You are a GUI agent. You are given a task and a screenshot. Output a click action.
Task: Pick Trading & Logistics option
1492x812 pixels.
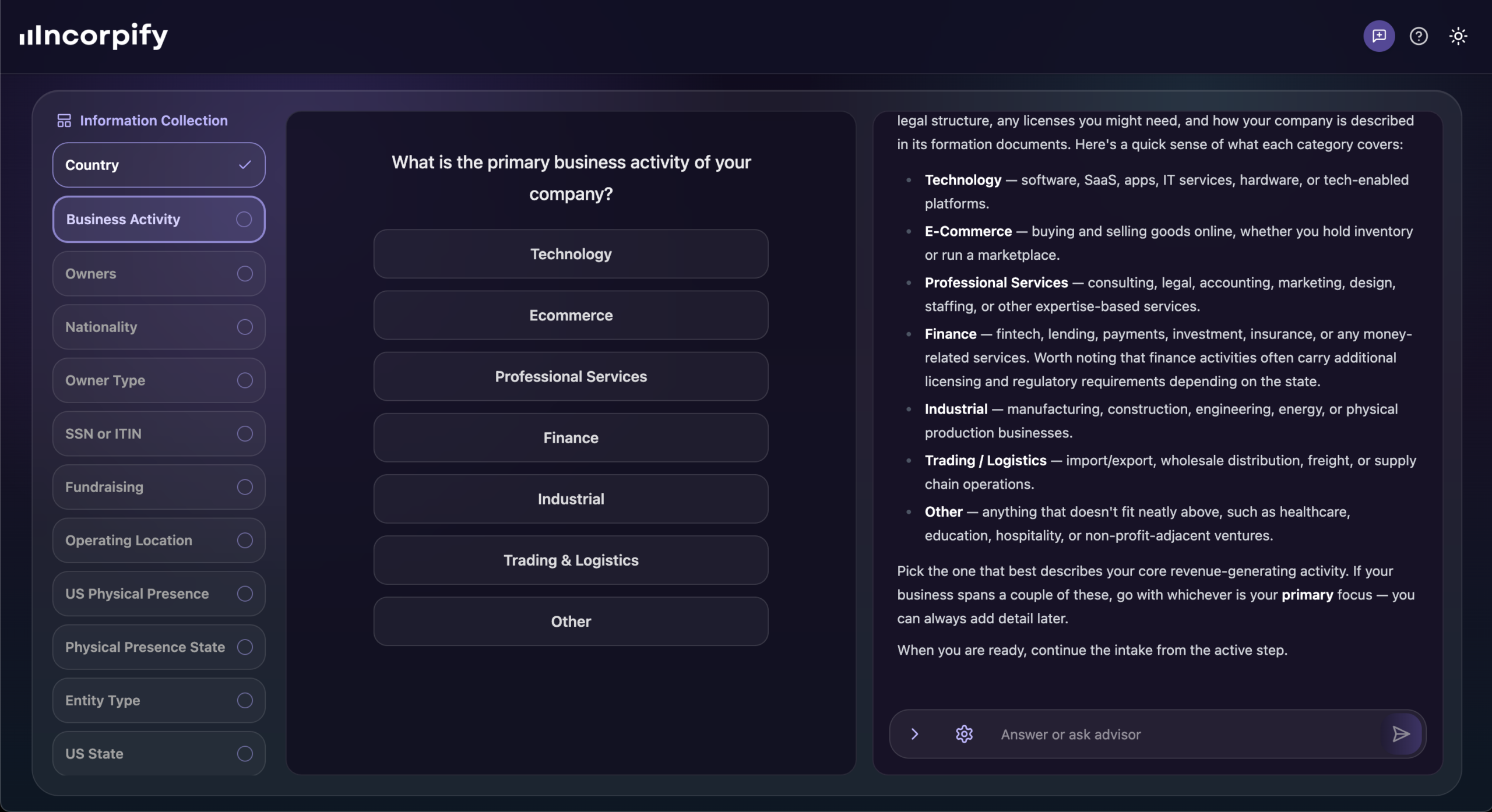pos(571,560)
